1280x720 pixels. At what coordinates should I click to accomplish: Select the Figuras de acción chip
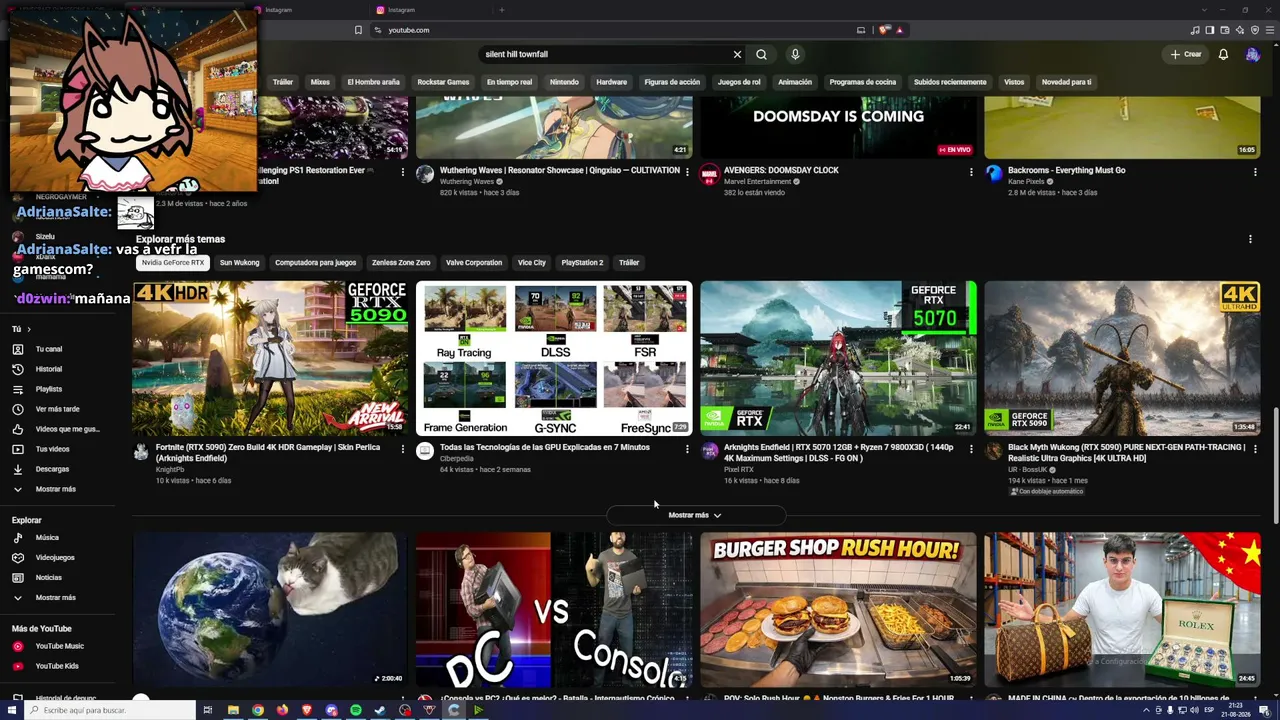[x=672, y=82]
